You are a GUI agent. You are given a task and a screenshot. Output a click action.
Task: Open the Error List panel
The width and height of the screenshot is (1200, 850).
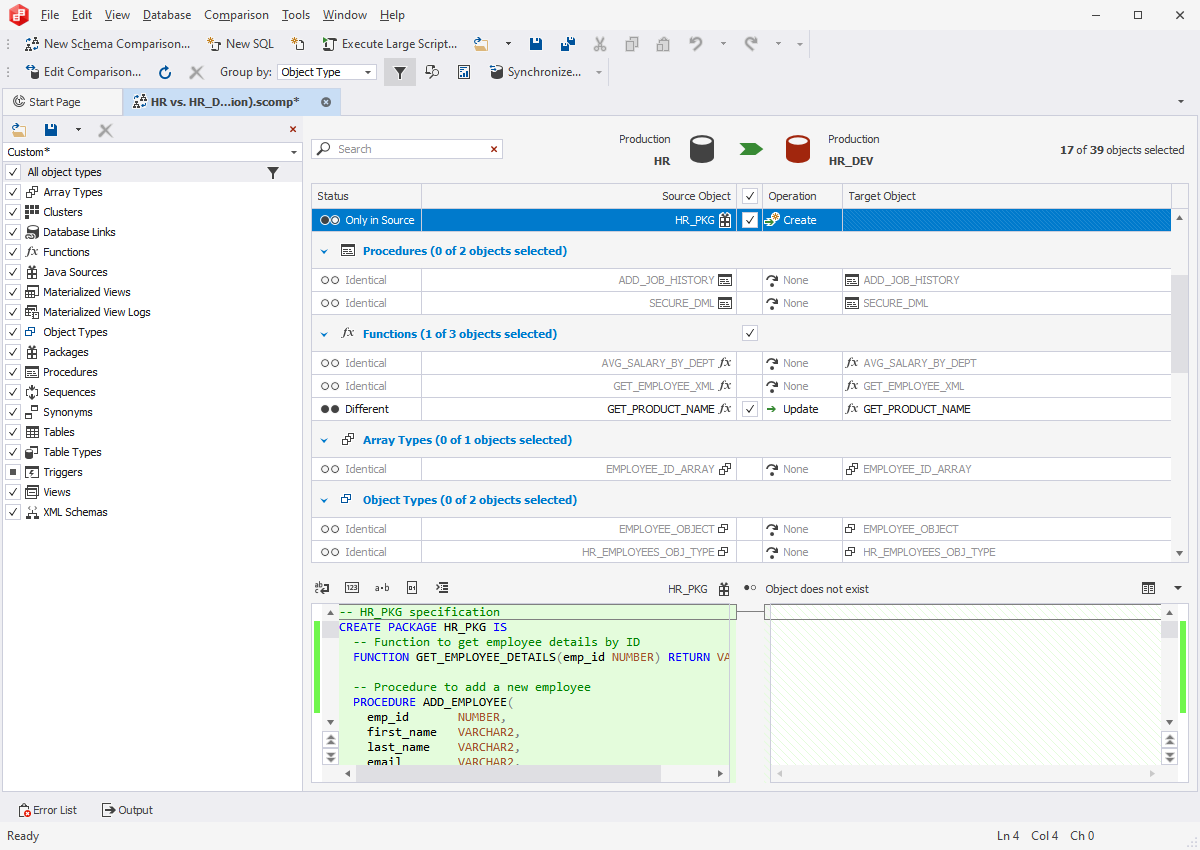[x=48, y=810]
